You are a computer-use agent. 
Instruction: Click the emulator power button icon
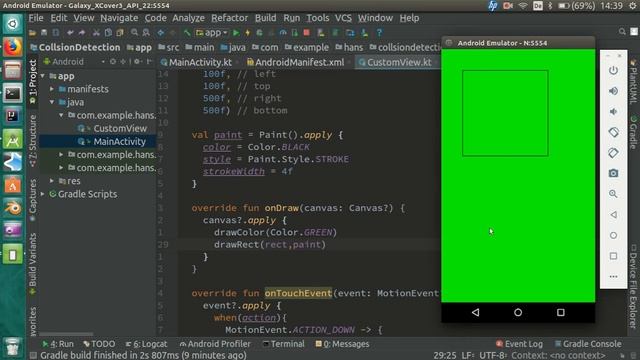coord(613,70)
